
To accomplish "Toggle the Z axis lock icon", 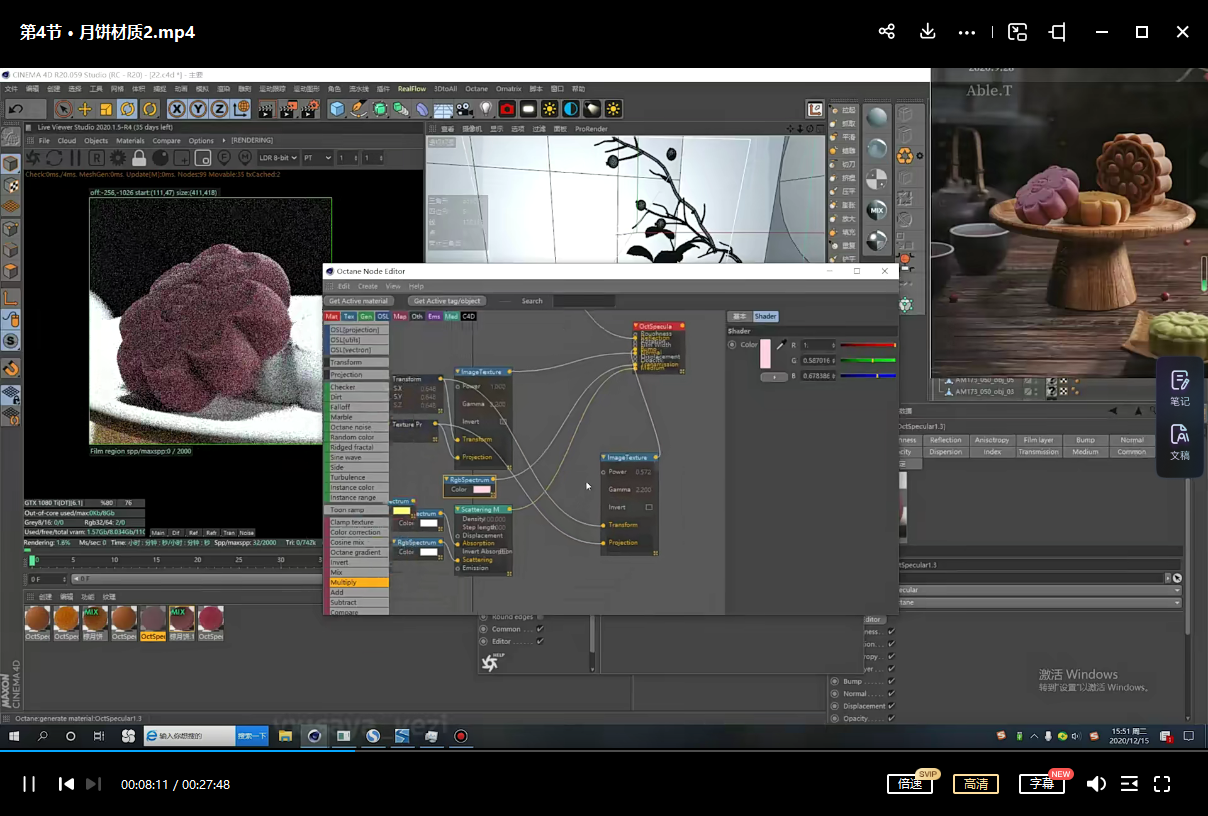I will click(219, 109).
